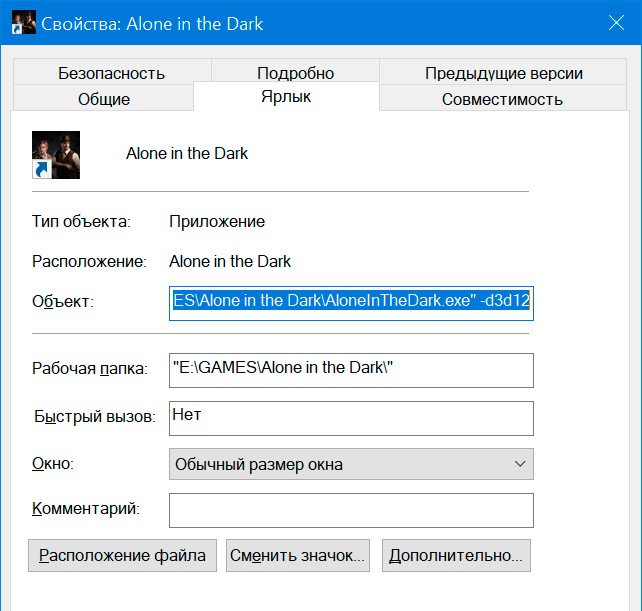The width and height of the screenshot is (642, 611).
Task: Click the Alone in the Dark name text
Action: click(x=187, y=153)
